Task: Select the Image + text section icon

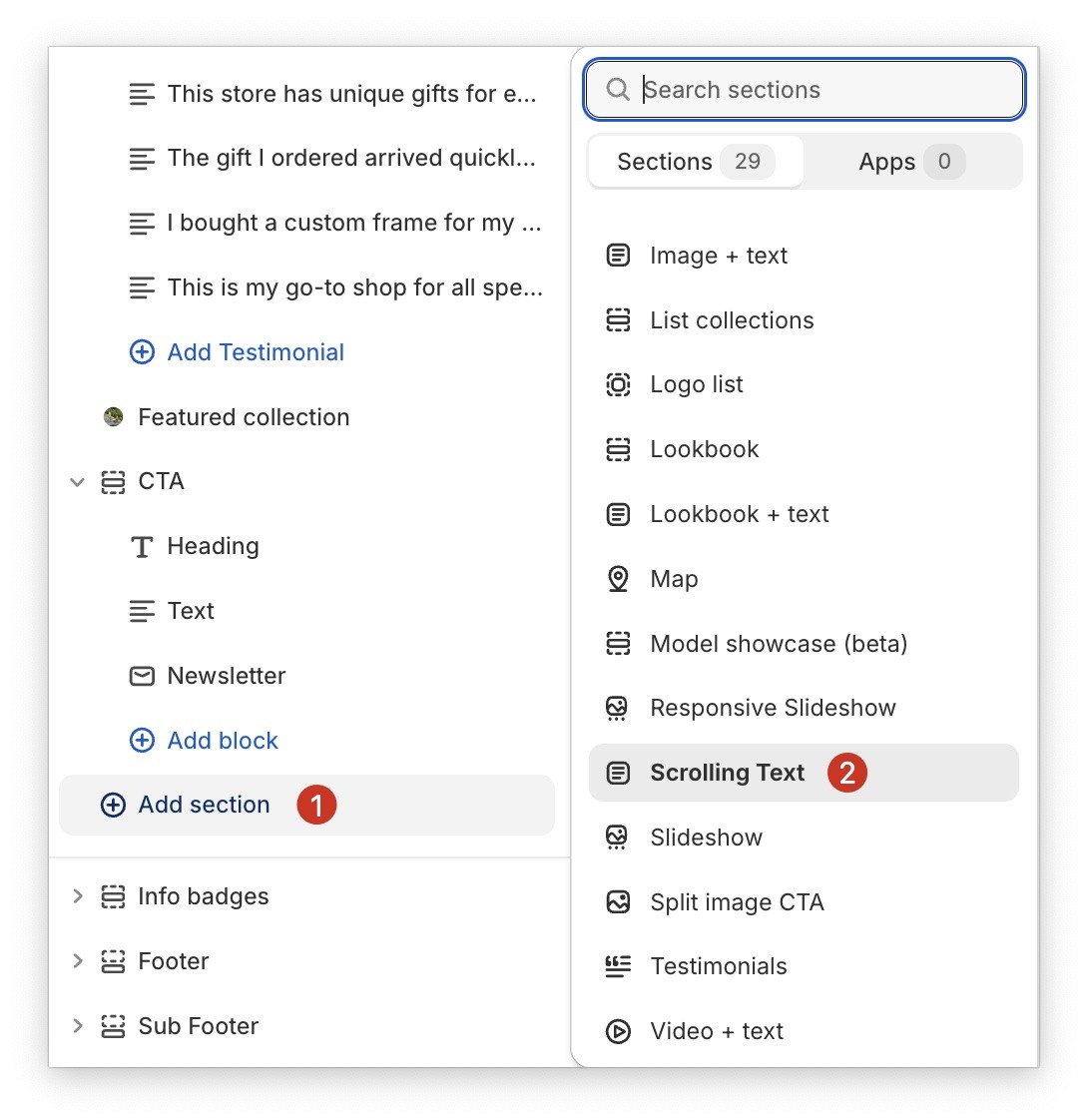Action: (x=618, y=255)
